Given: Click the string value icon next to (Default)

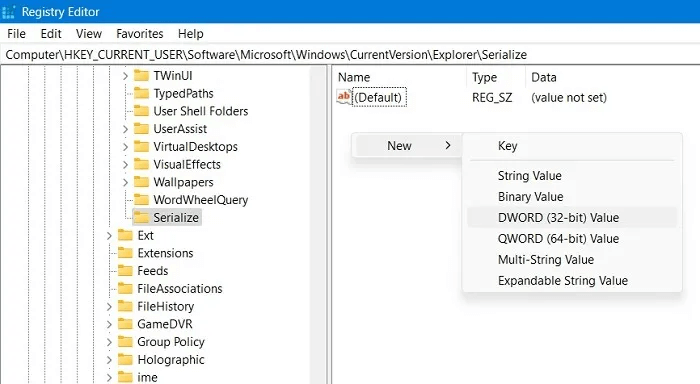Looking at the screenshot, I should coord(344,97).
